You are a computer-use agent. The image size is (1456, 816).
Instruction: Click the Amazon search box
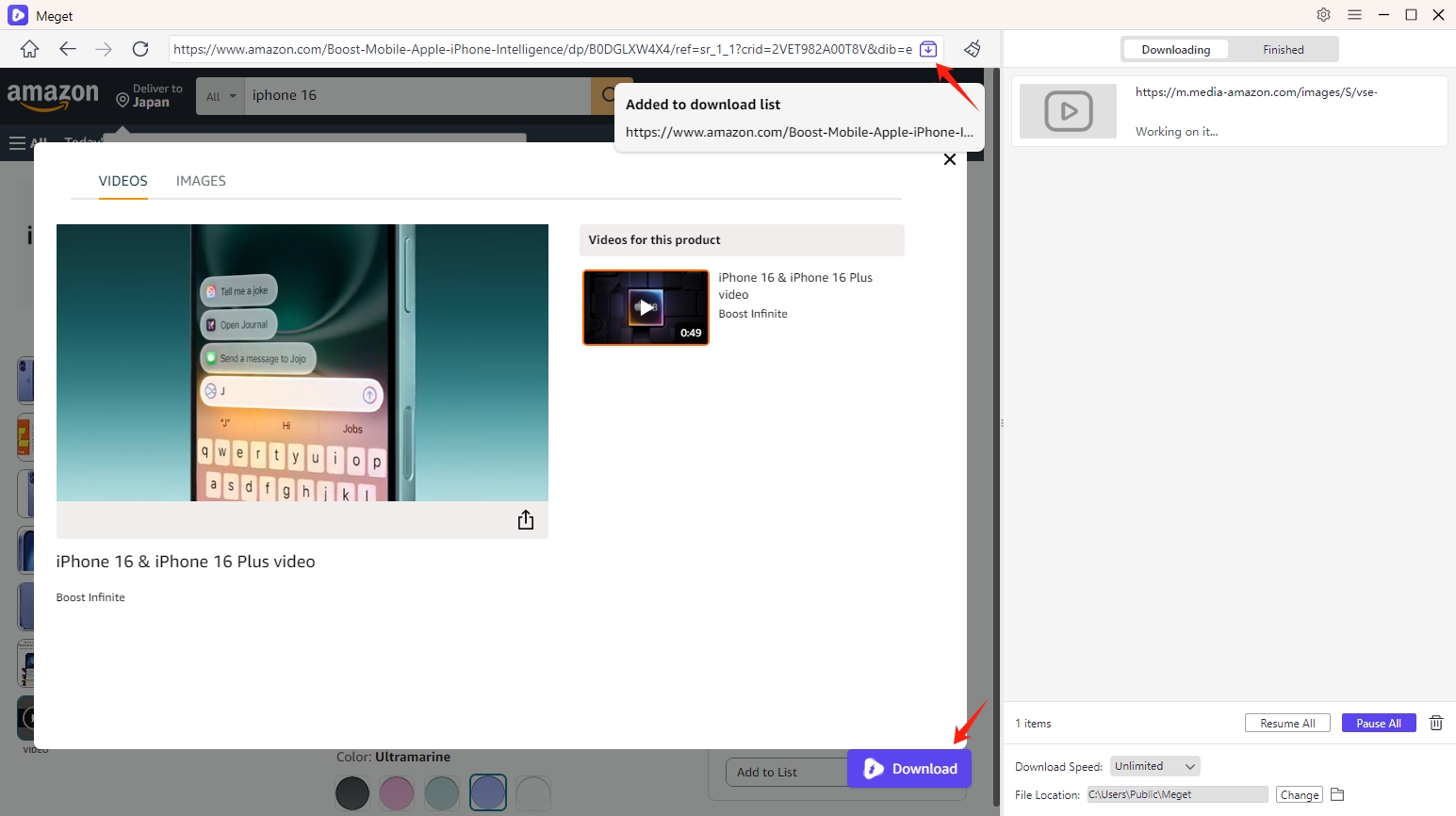(417, 96)
